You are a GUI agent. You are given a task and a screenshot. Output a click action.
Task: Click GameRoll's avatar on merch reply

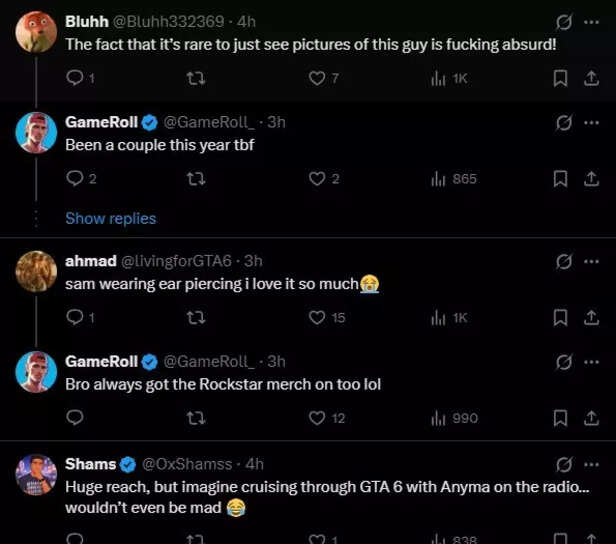[x=36, y=372]
